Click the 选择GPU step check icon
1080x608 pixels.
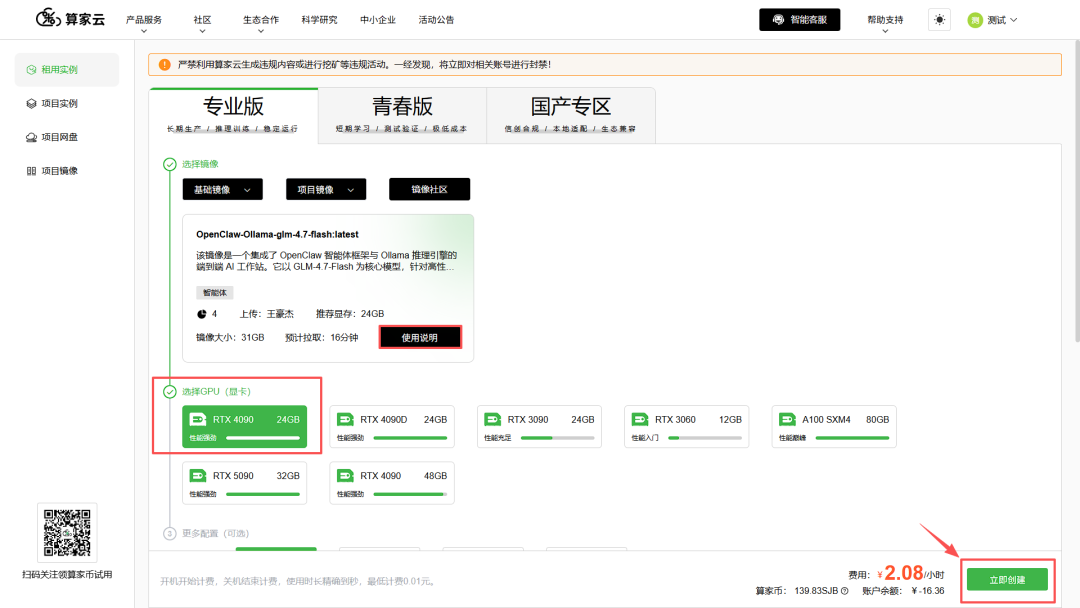point(169,392)
